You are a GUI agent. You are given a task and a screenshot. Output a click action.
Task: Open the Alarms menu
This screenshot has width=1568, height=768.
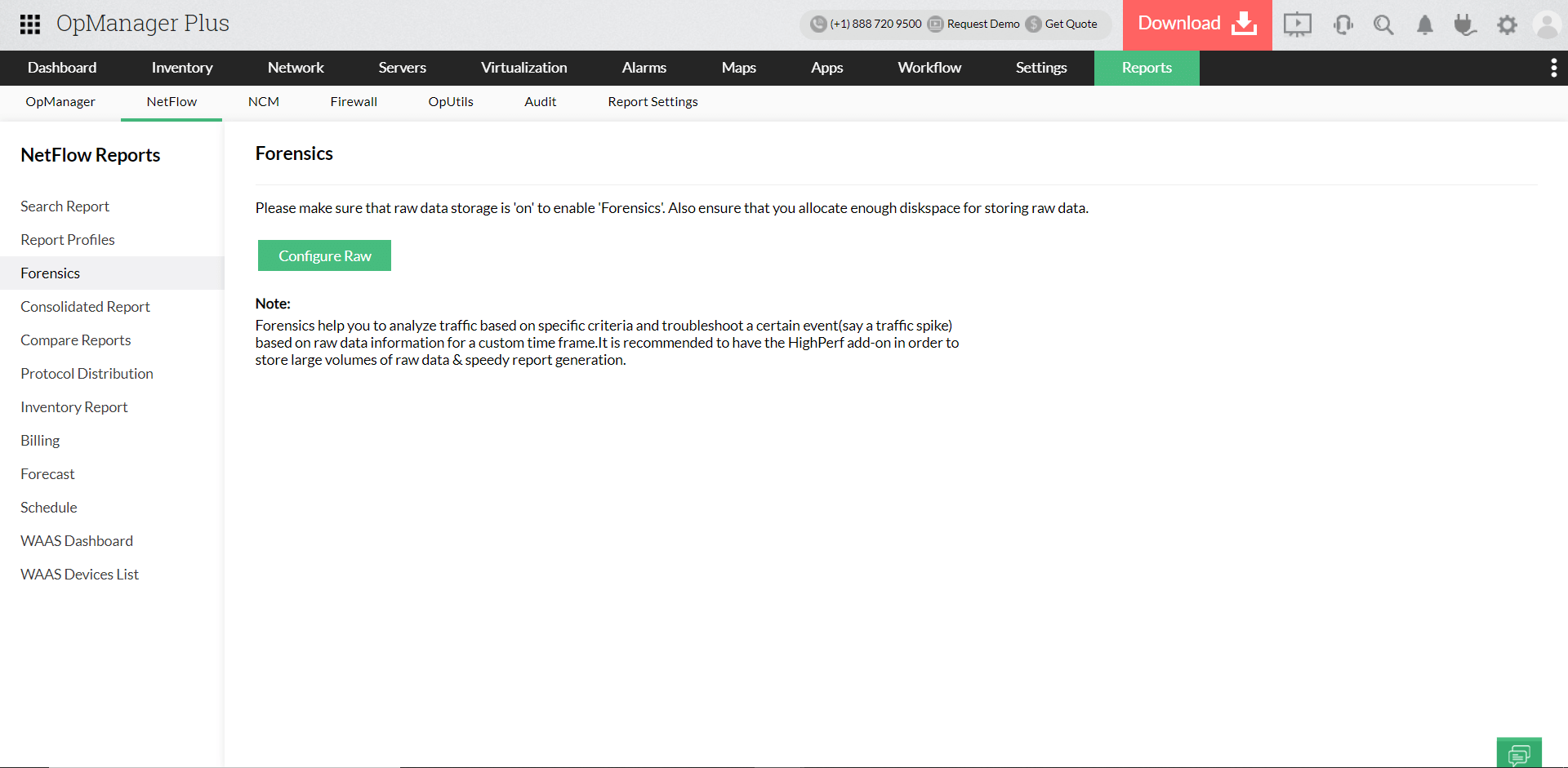[644, 68]
